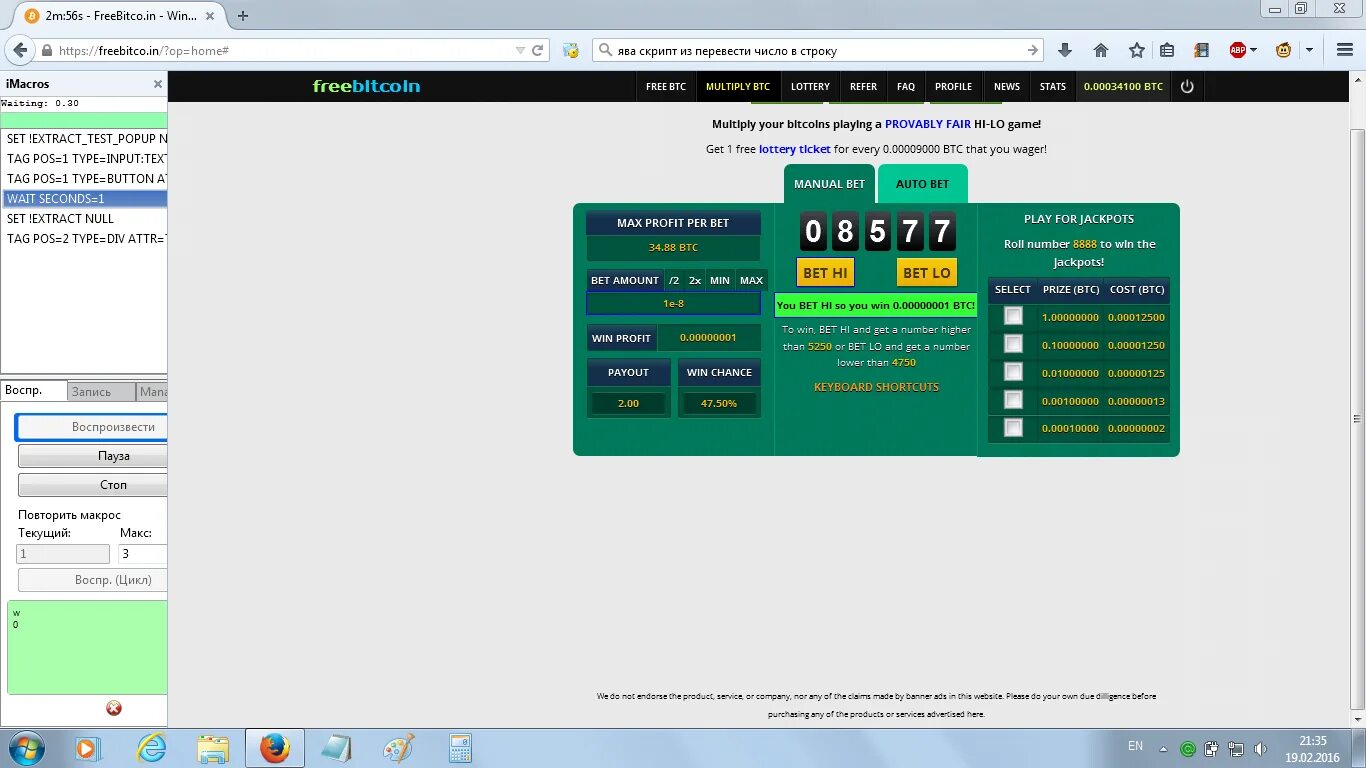Select the SET !EXTRACT NULL macro line
1366x768 pixels.
[x=85, y=219]
